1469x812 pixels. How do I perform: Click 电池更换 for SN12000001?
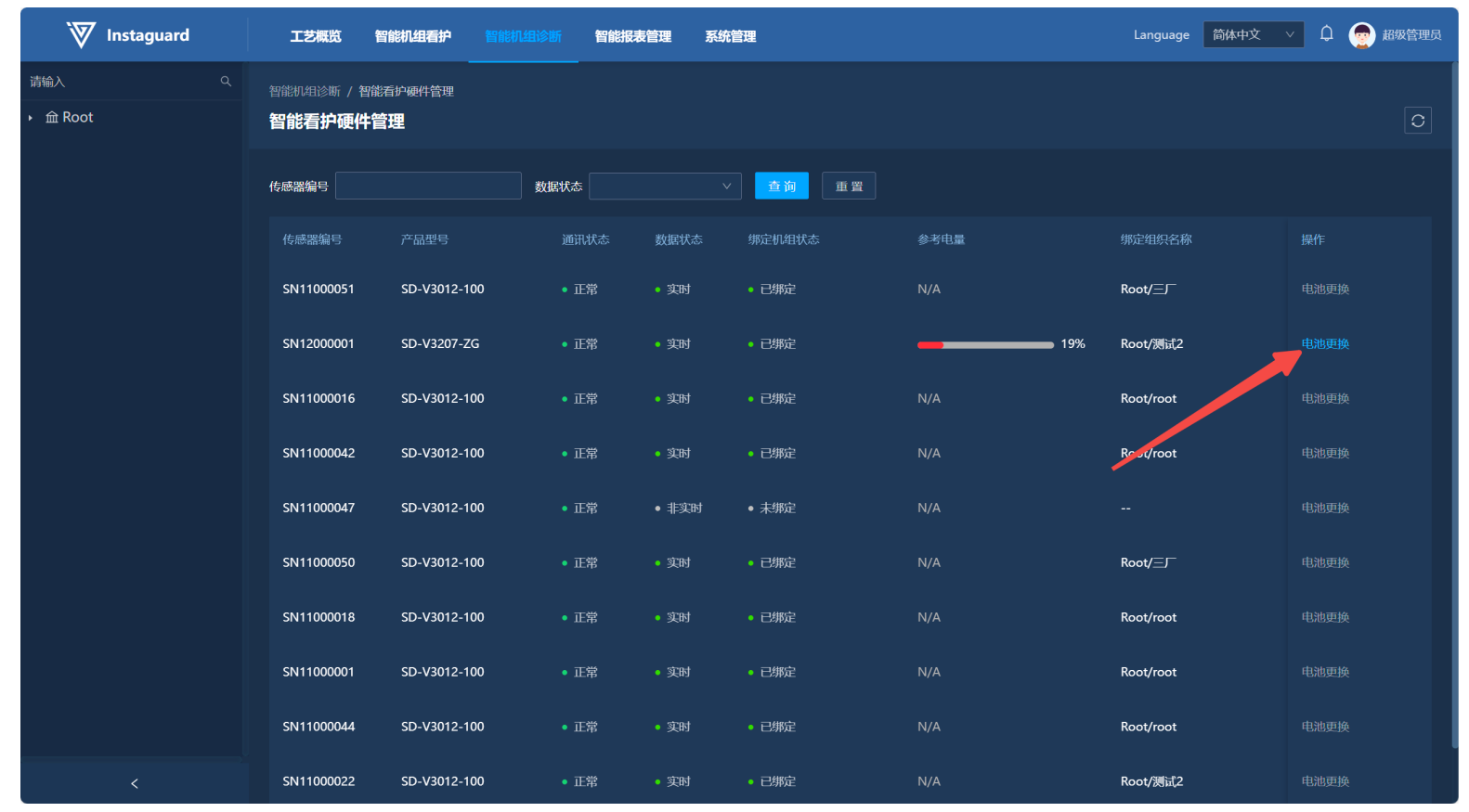[x=1325, y=343]
